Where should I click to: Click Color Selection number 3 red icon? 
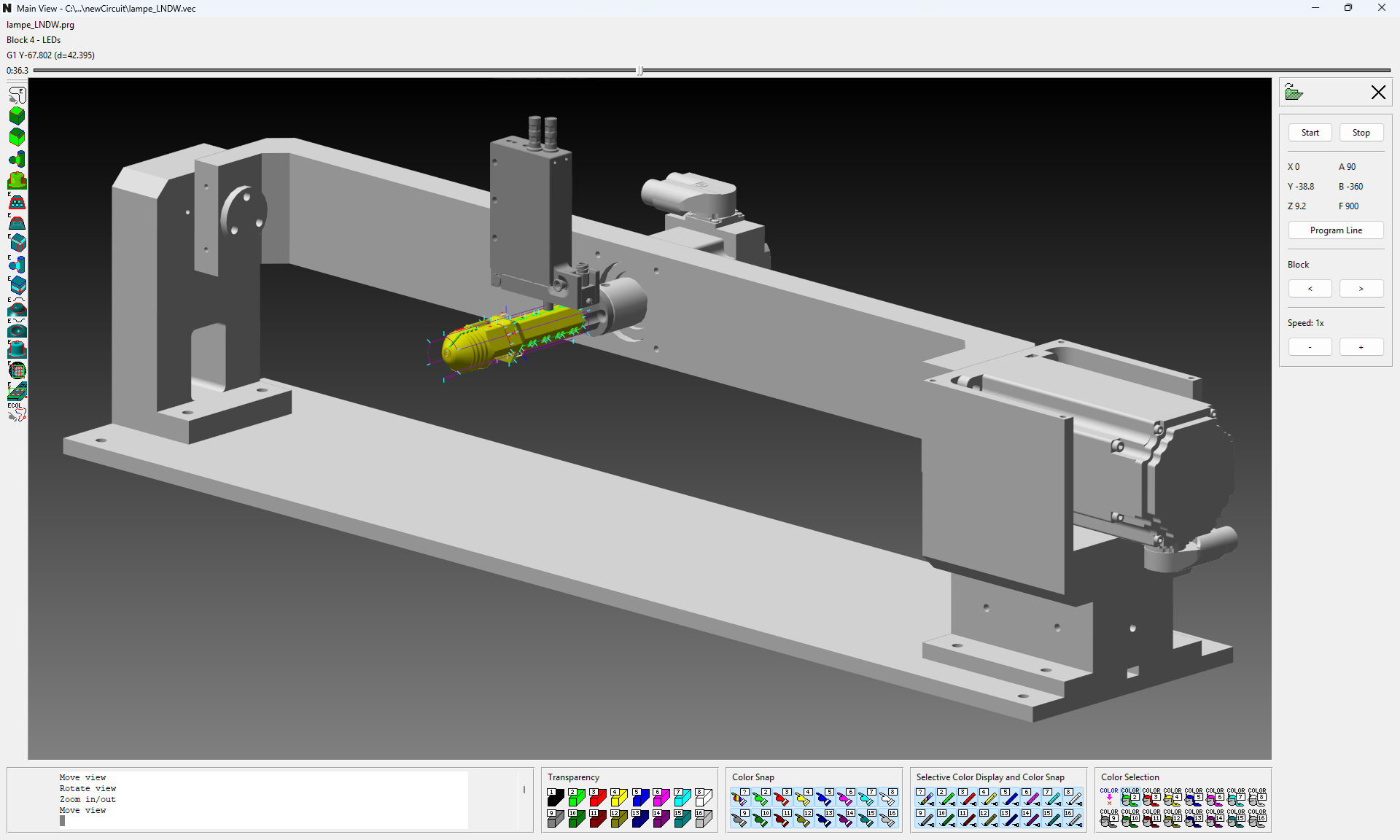pyautogui.click(x=1151, y=798)
